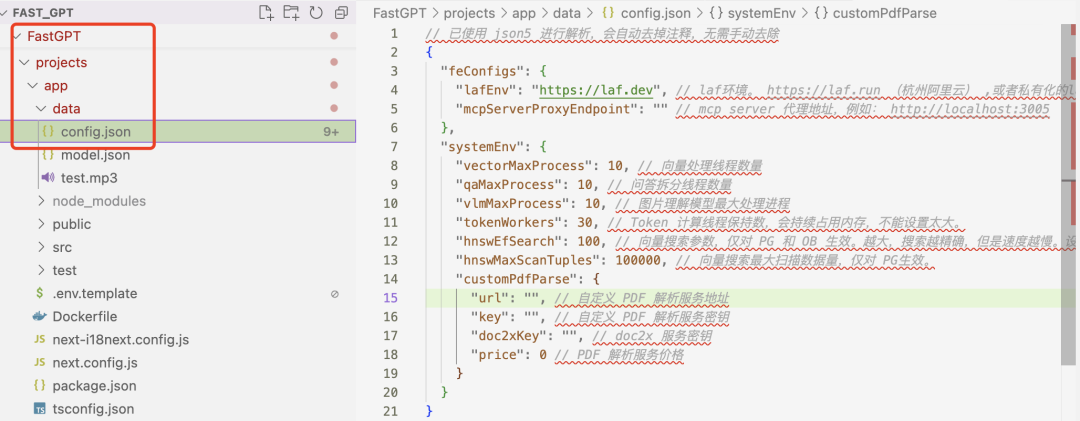Click systemEnv breadcrumb segment
1080x421 pixels.
(764, 13)
